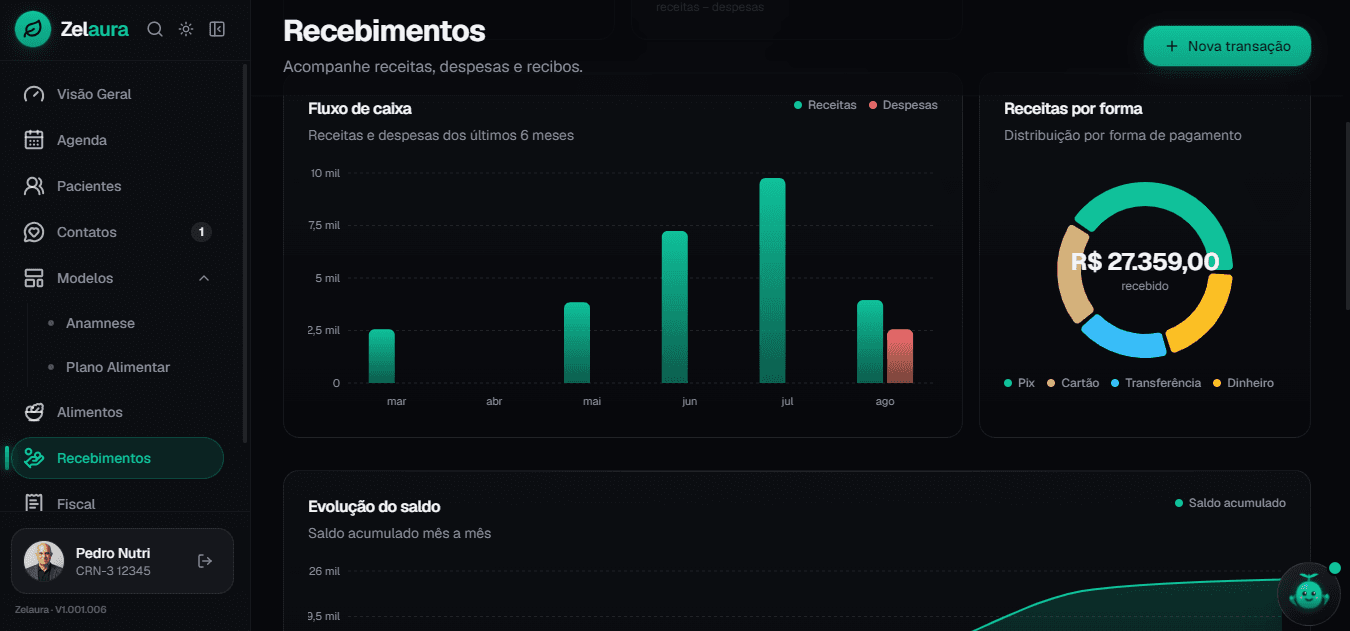Open Anamnese submenu item

[x=100, y=323]
